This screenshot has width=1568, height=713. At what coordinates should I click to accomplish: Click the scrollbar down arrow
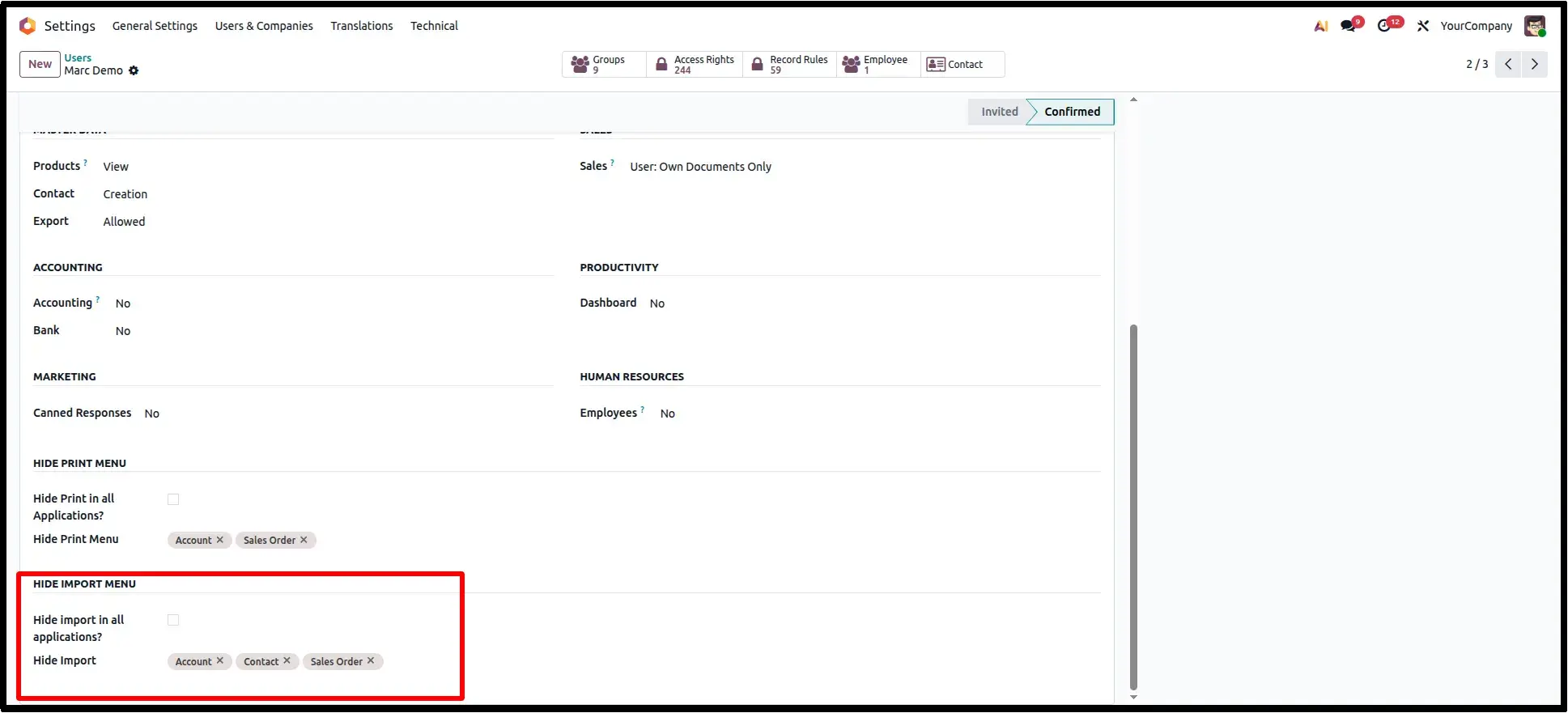pos(1133,697)
